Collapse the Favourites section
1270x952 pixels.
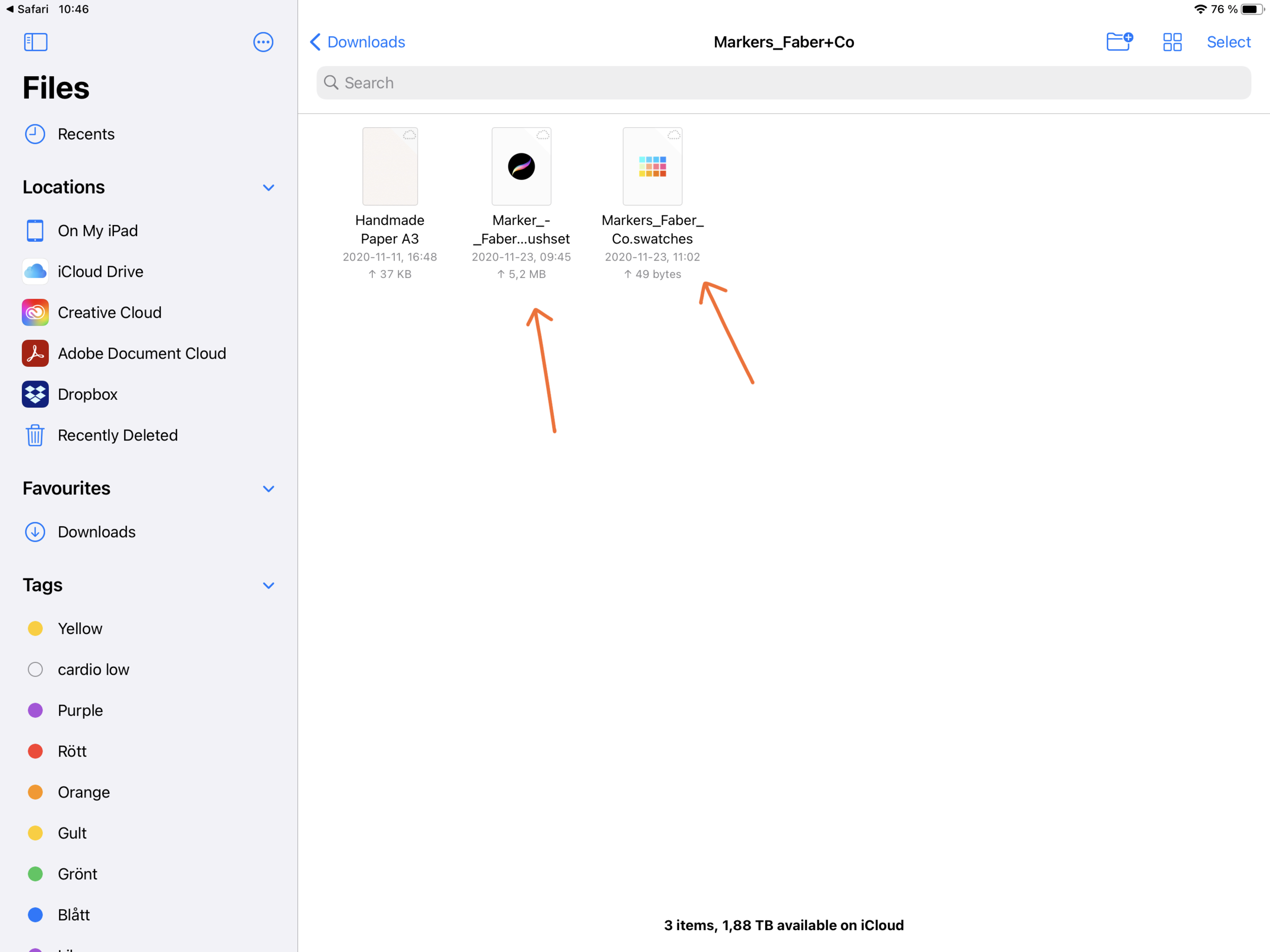pos(268,489)
